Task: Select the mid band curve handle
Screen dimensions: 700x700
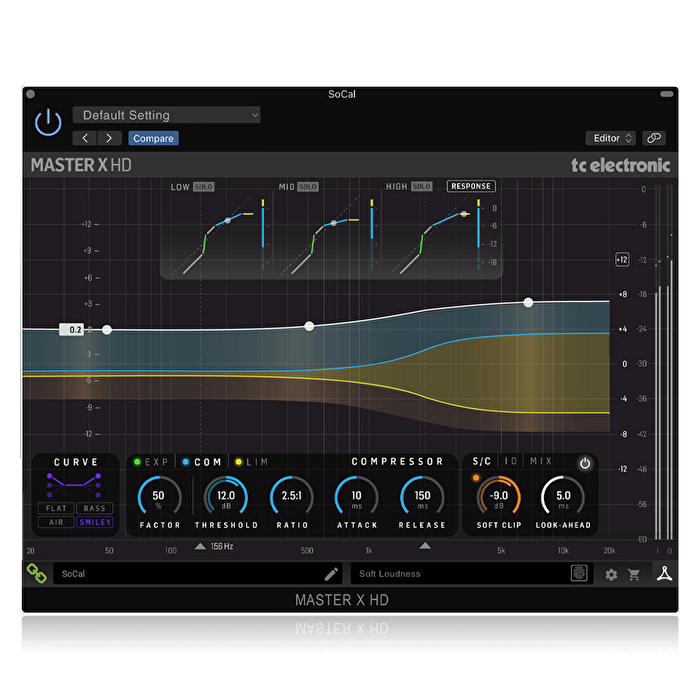Action: 309,326
